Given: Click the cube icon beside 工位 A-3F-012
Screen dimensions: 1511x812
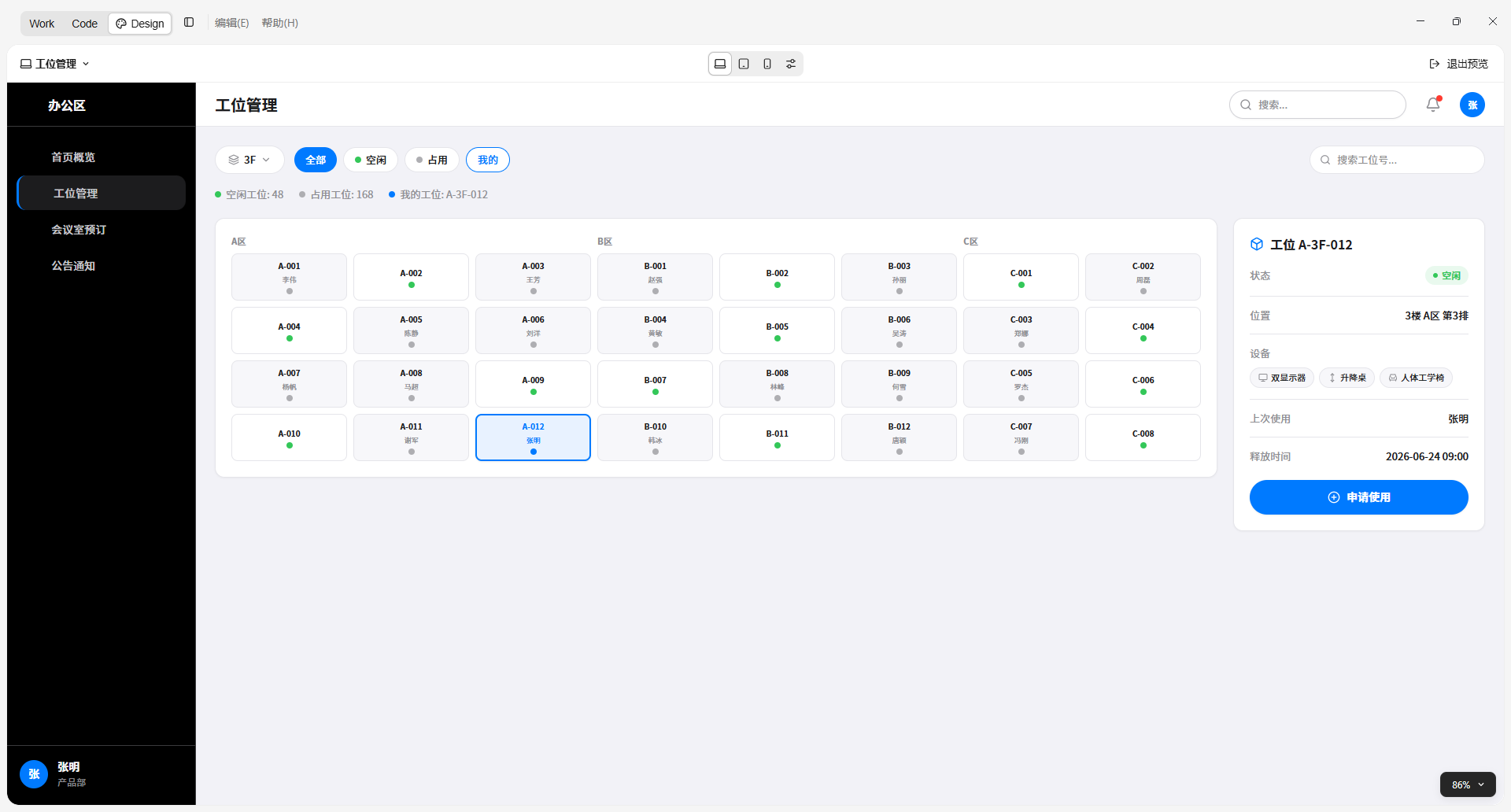Looking at the screenshot, I should coord(1257,244).
